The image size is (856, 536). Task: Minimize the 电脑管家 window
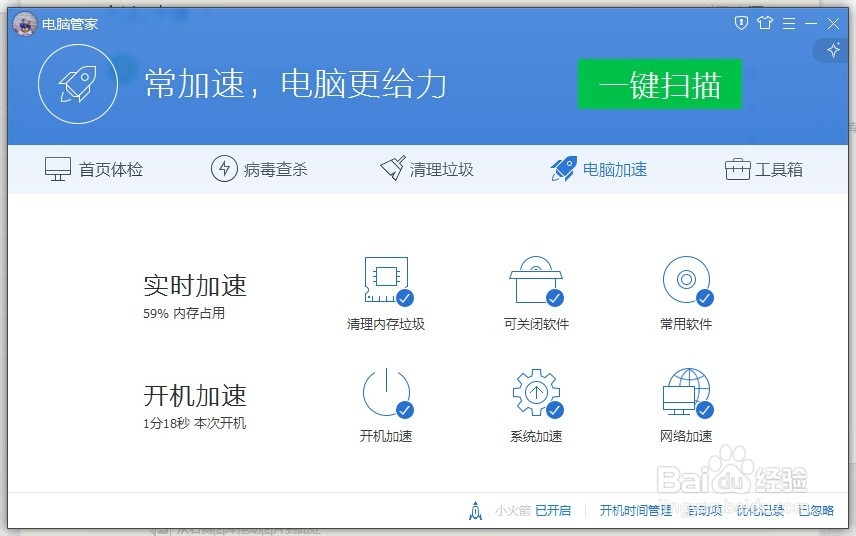click(x=811, y=23)
